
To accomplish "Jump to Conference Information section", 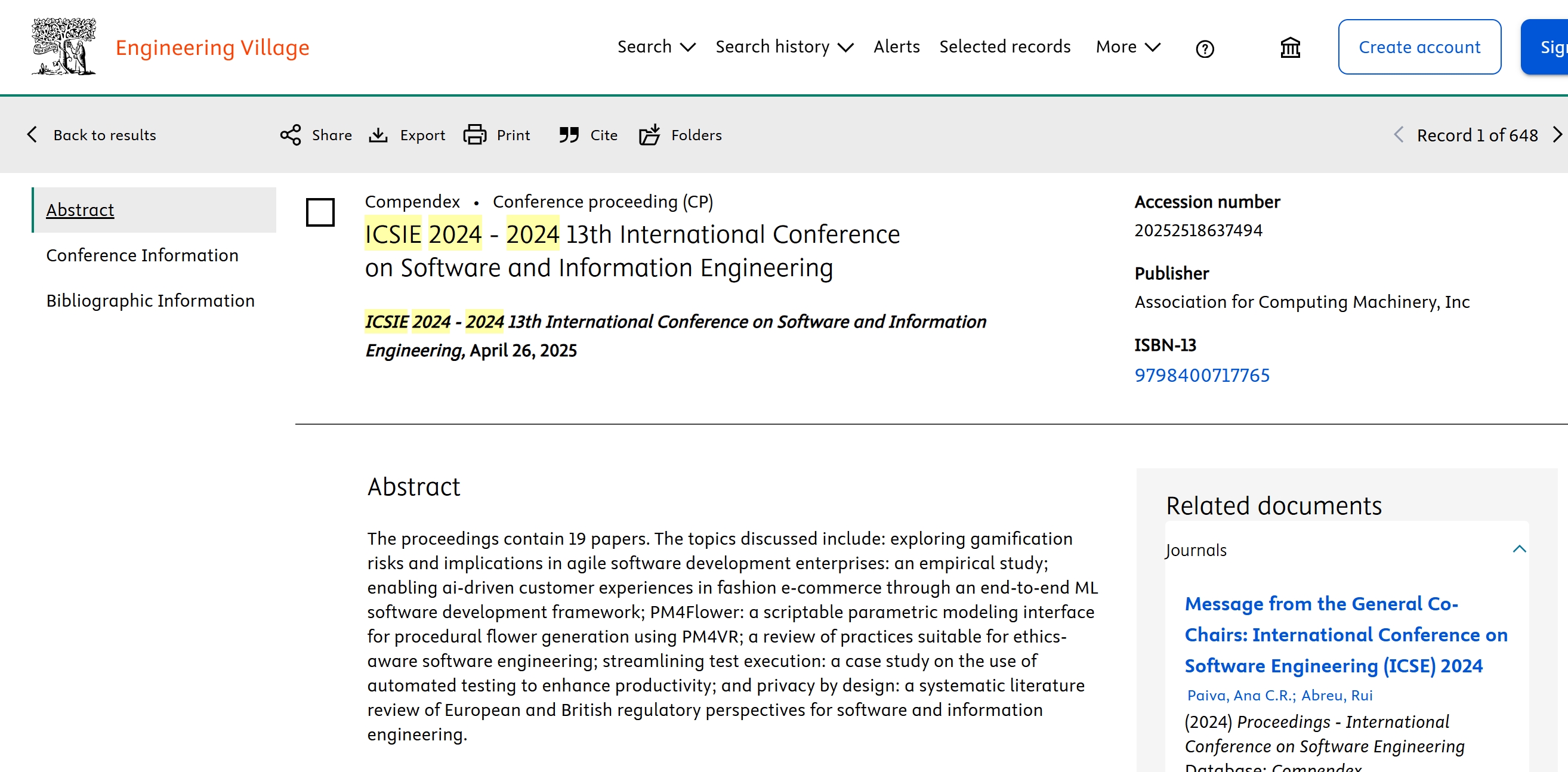I will pos(143,255).
